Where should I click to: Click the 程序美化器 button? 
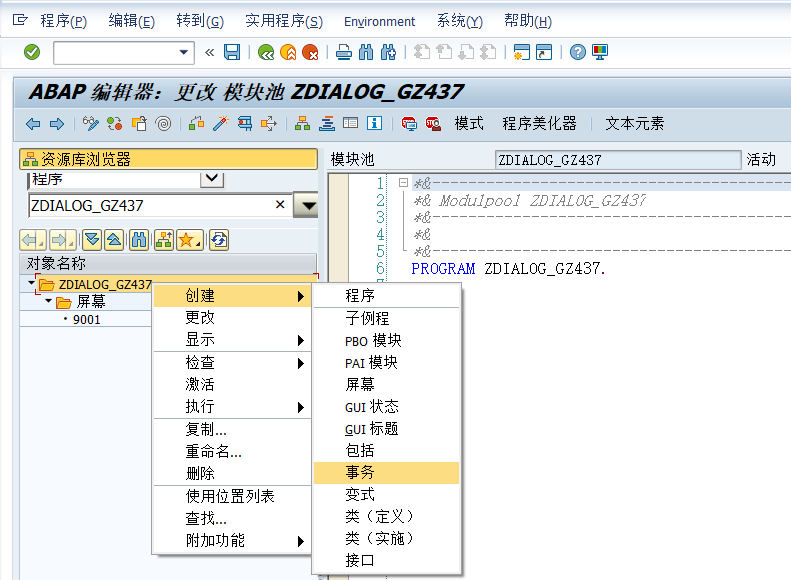pyautogui.click(x=539, y=124)
